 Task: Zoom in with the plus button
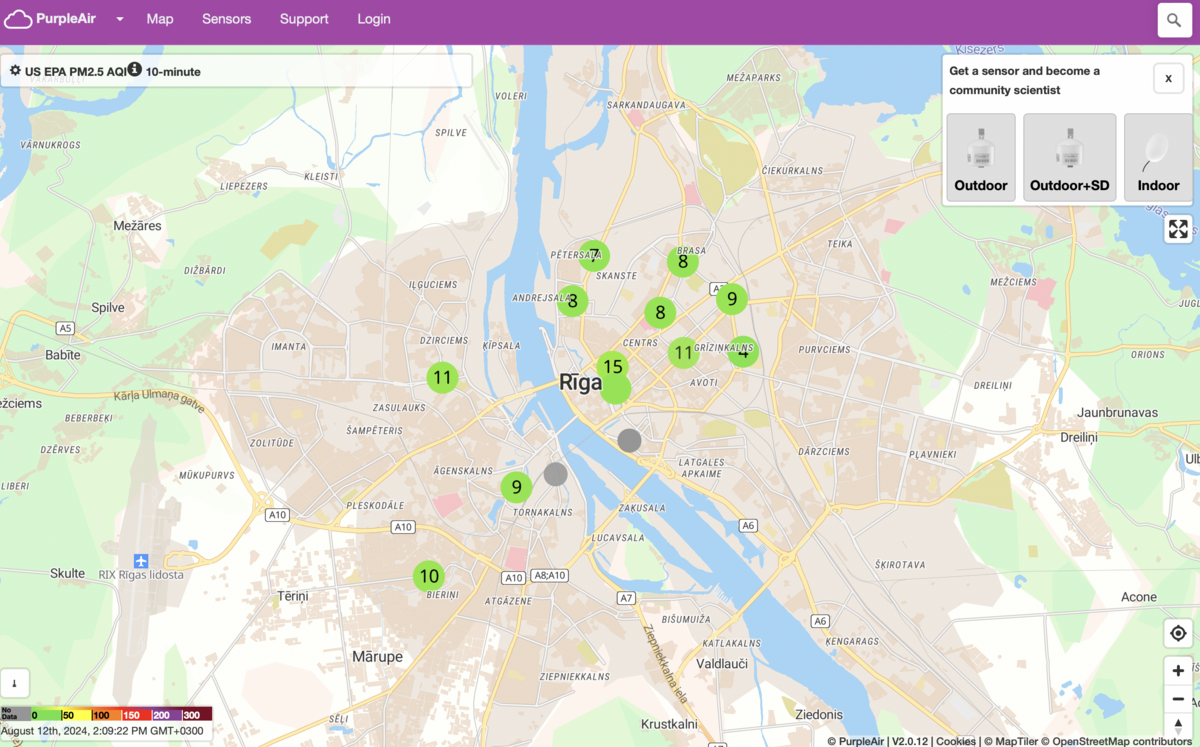pyautogui.click(x=1178, y=671)
